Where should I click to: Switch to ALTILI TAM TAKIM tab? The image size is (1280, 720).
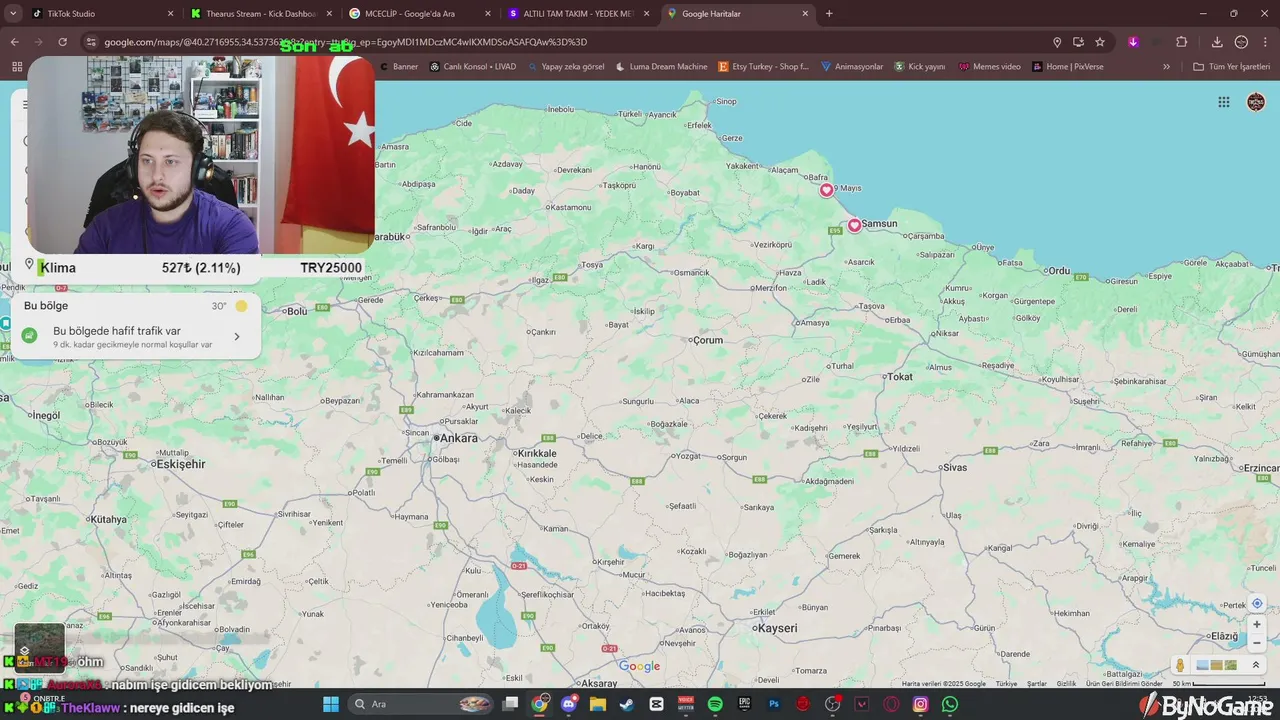pos(577,14)
